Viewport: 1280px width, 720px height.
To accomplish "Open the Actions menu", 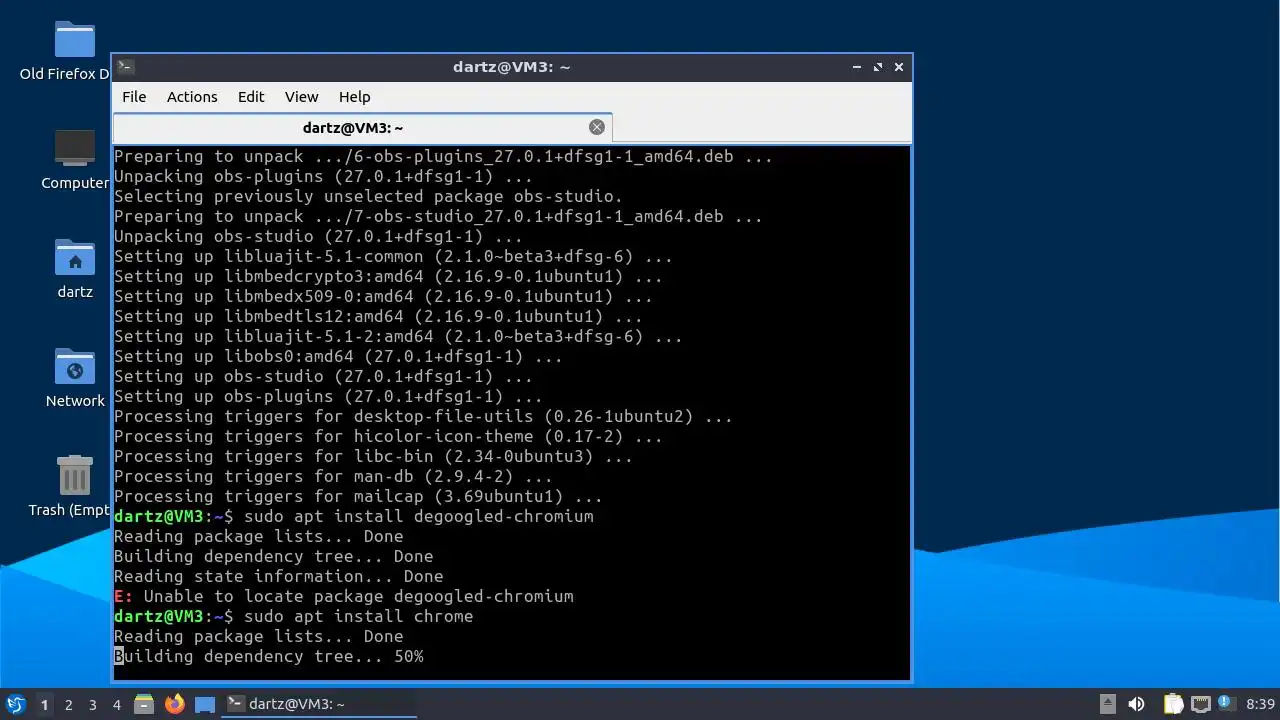I will point(192,97).
